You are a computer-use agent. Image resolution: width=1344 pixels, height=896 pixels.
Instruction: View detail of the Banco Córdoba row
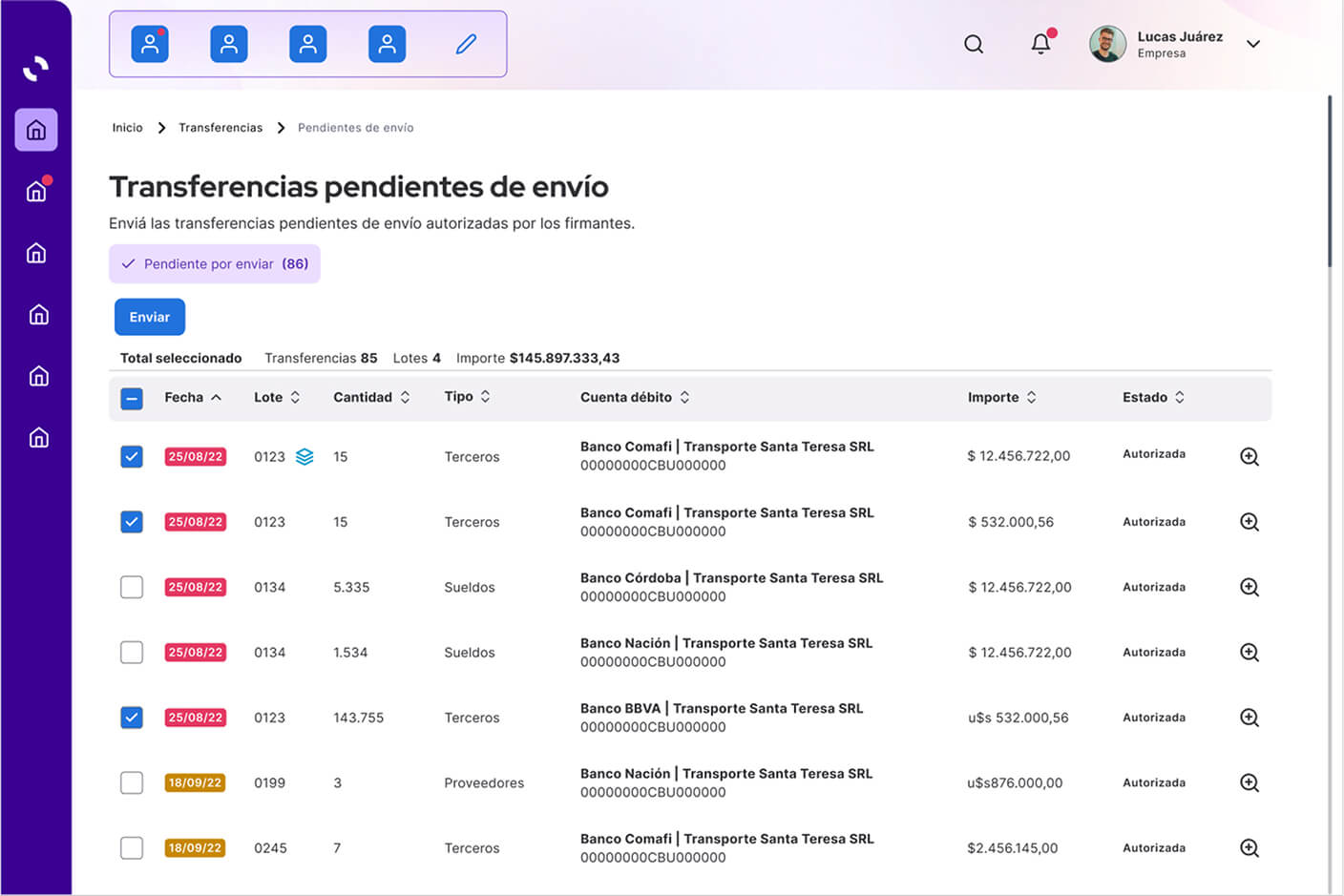point(1249,587)
